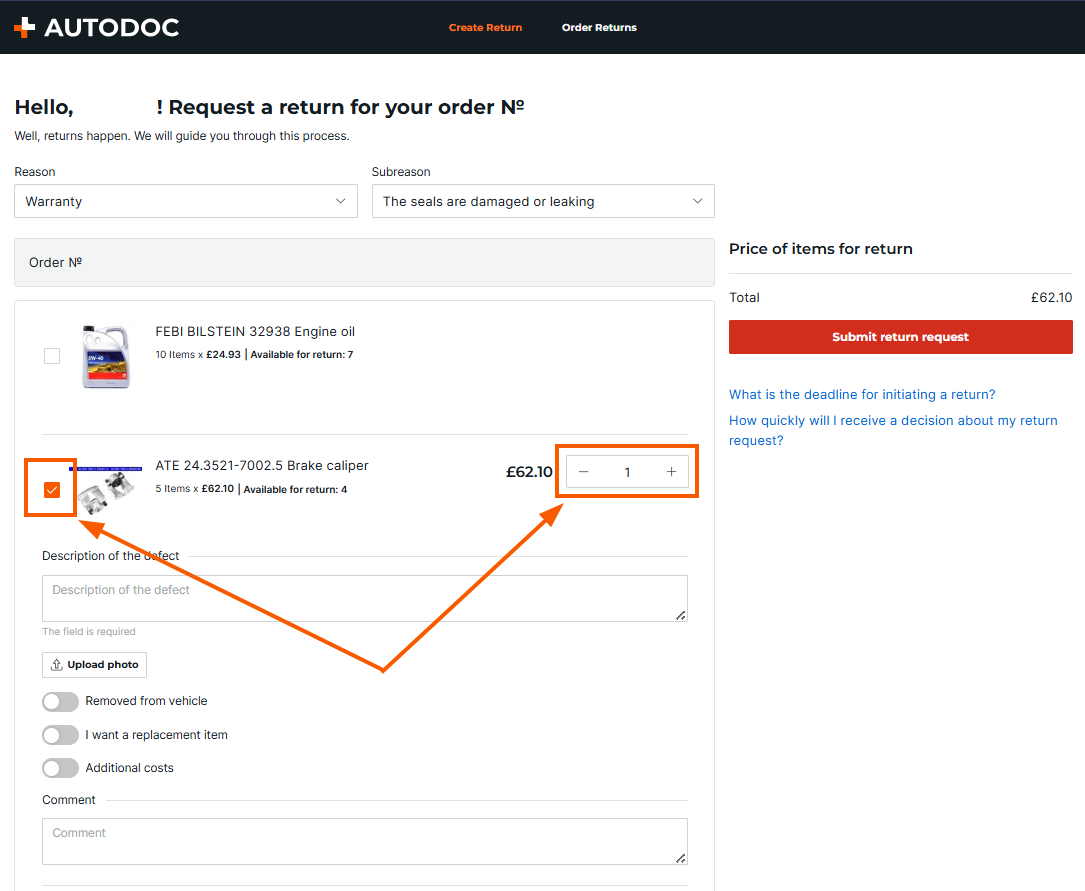
Task: Uncheck the ATE Brake caliper checkbox
Action: [x=52, y=490]
